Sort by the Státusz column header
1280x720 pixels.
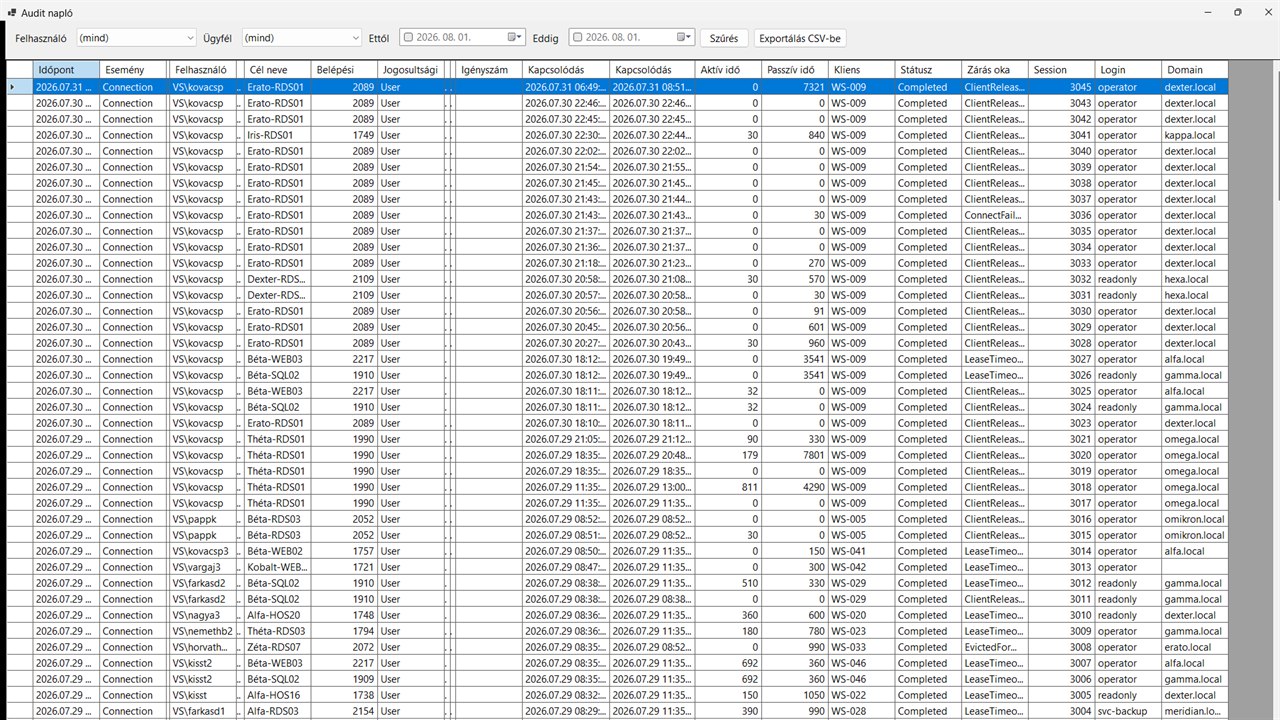point(928,70)
